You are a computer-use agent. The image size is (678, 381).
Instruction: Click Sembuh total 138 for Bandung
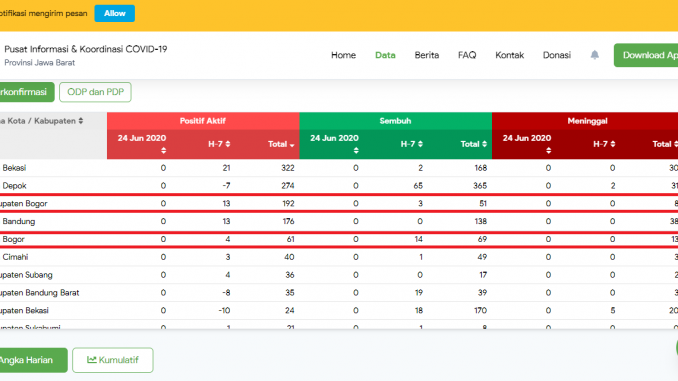tap(480, 221)
